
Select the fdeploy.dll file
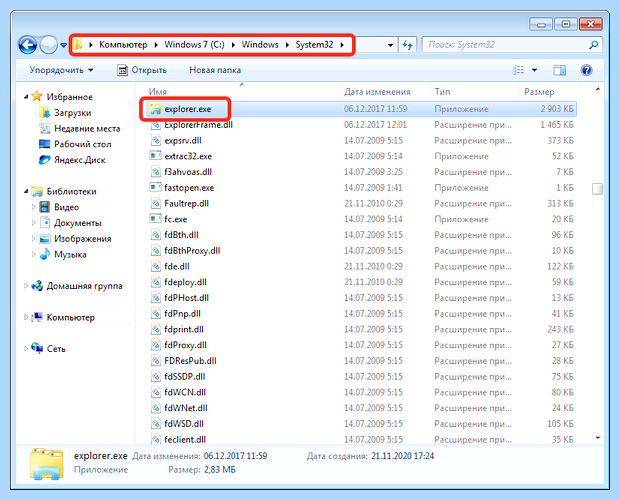tap(361, 282)
